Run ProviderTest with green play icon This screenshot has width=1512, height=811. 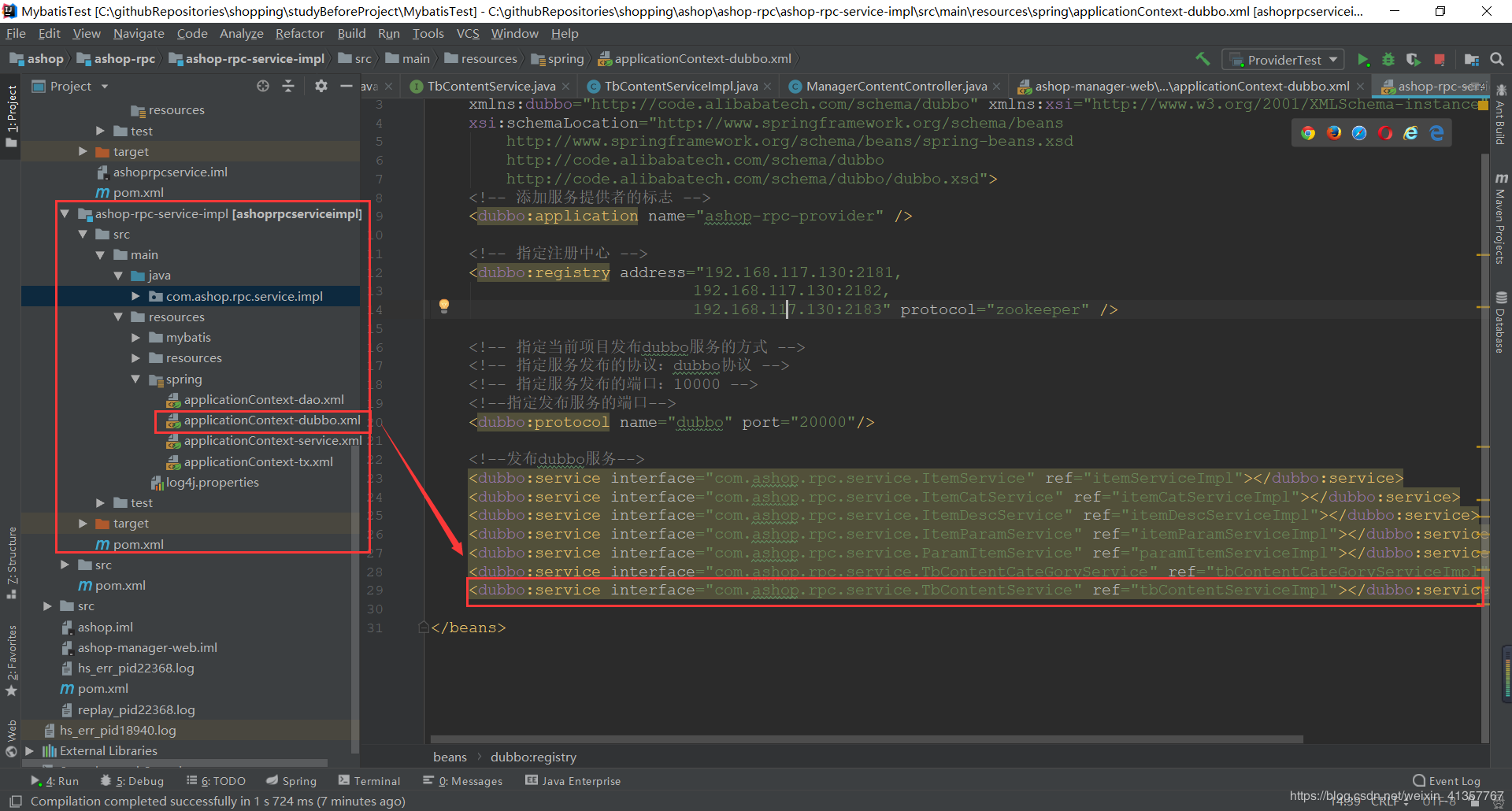1363,60
